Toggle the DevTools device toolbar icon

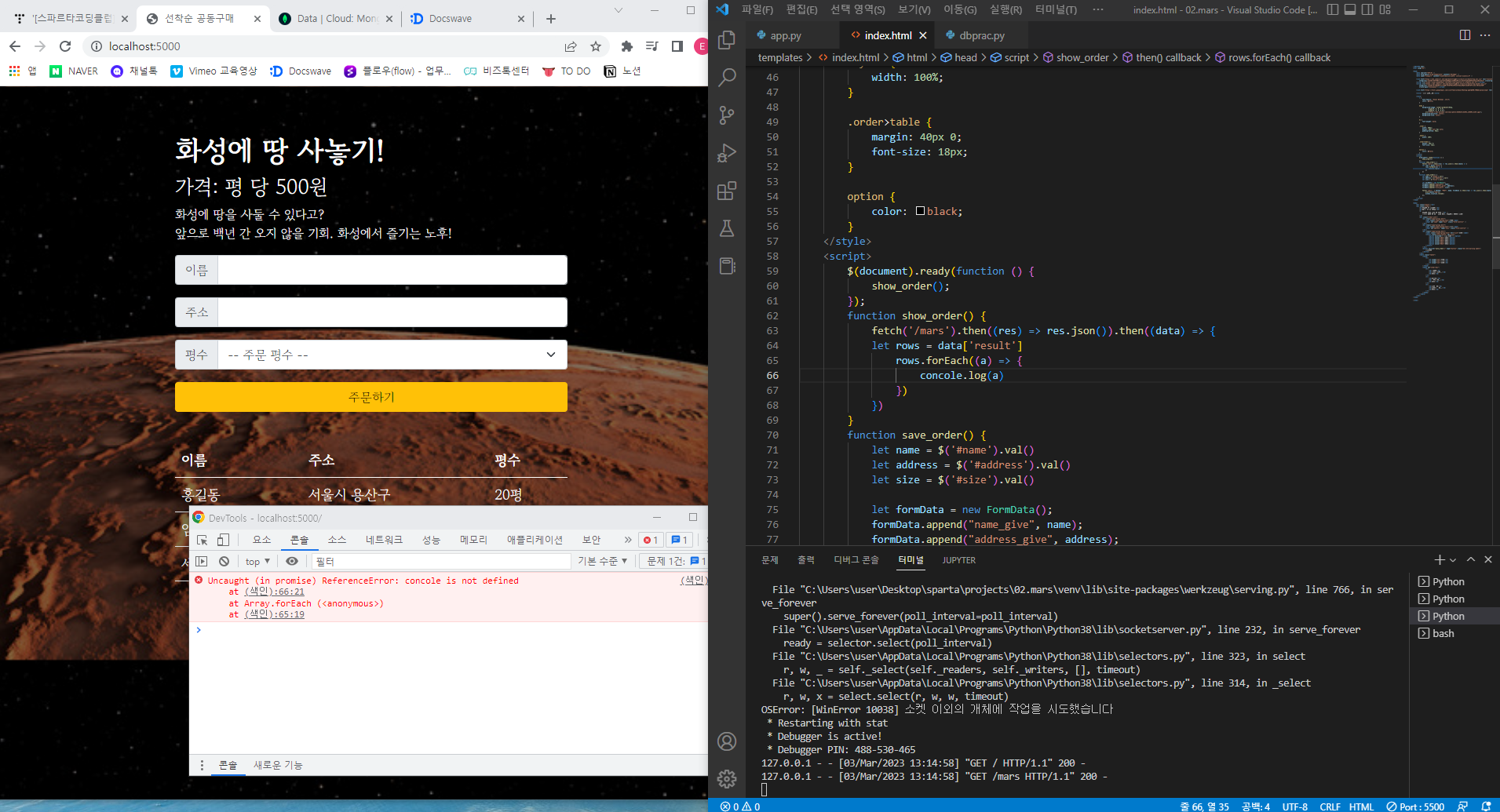tap(223, 540)
